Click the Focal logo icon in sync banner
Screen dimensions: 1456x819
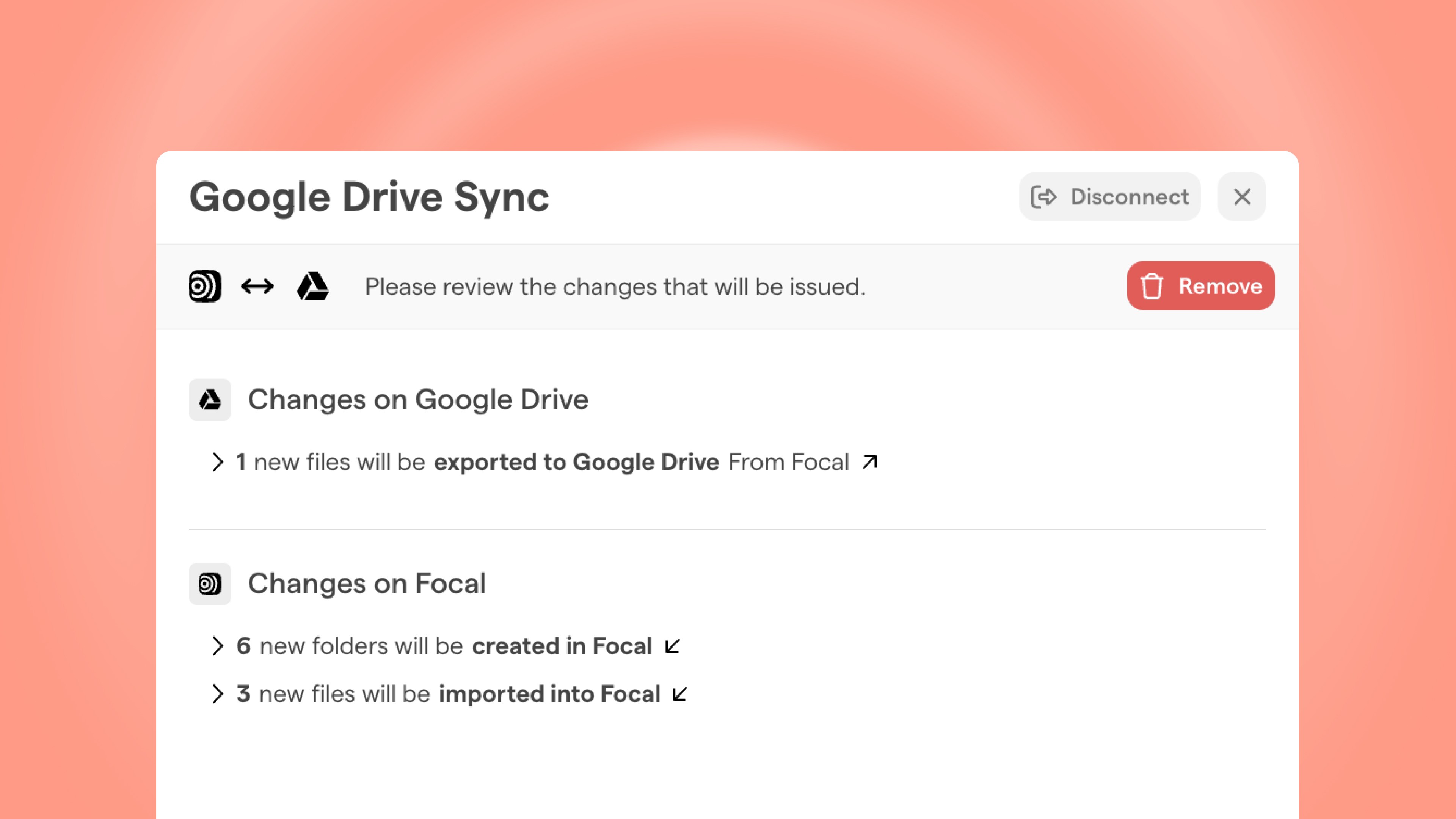coord(205,286)
